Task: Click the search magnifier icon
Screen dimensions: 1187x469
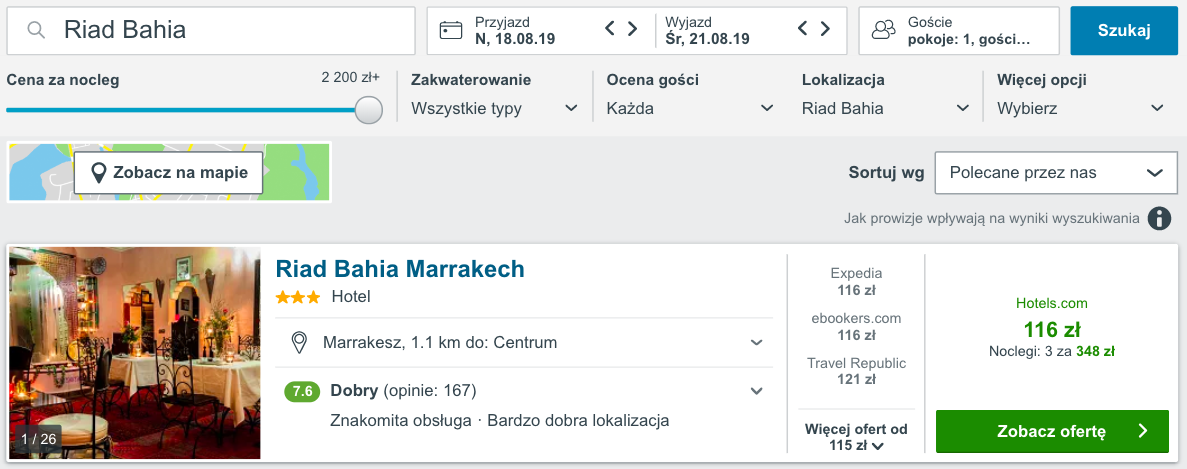Action: [36, 30]
